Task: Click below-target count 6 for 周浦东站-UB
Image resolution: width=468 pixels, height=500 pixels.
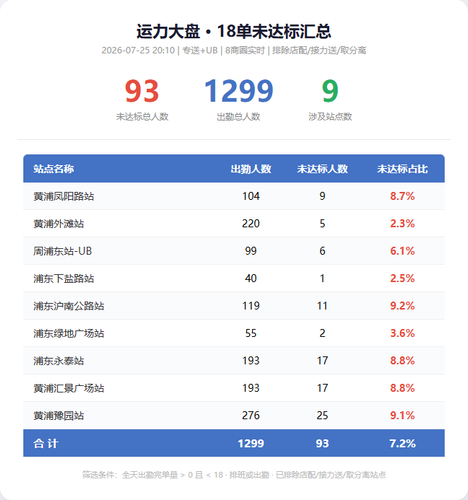Action: point(322,251)
